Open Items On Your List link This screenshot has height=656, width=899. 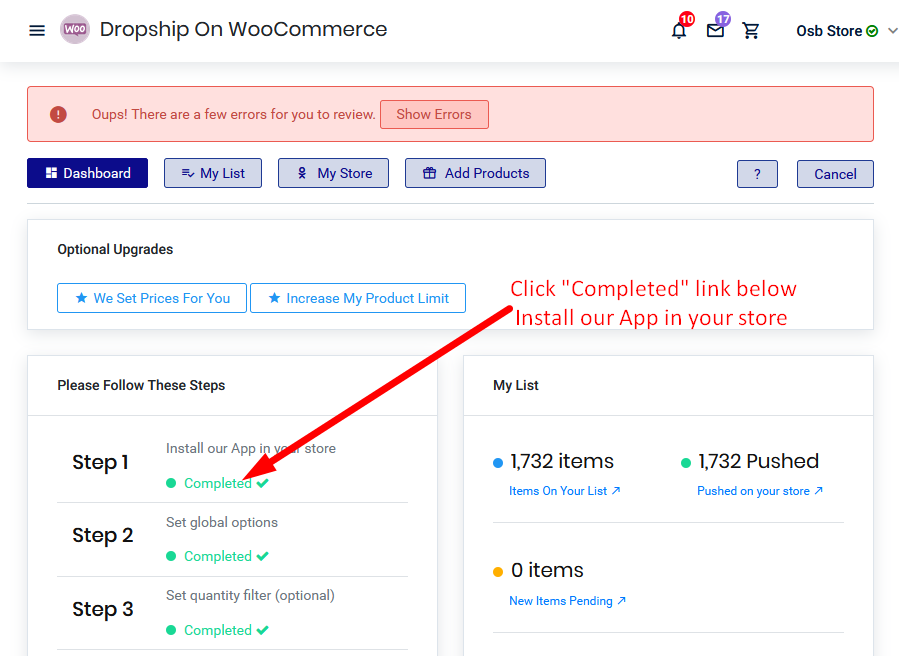565,491
